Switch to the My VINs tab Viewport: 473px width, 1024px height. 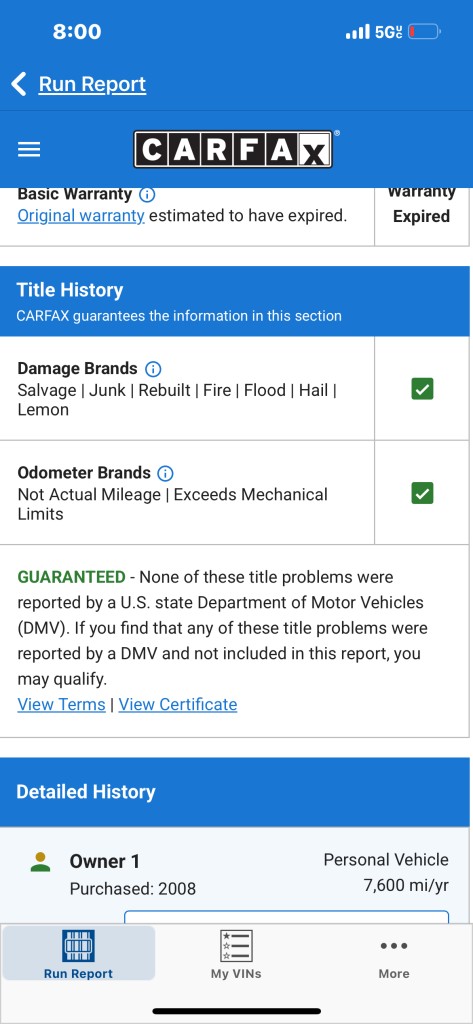236,953
